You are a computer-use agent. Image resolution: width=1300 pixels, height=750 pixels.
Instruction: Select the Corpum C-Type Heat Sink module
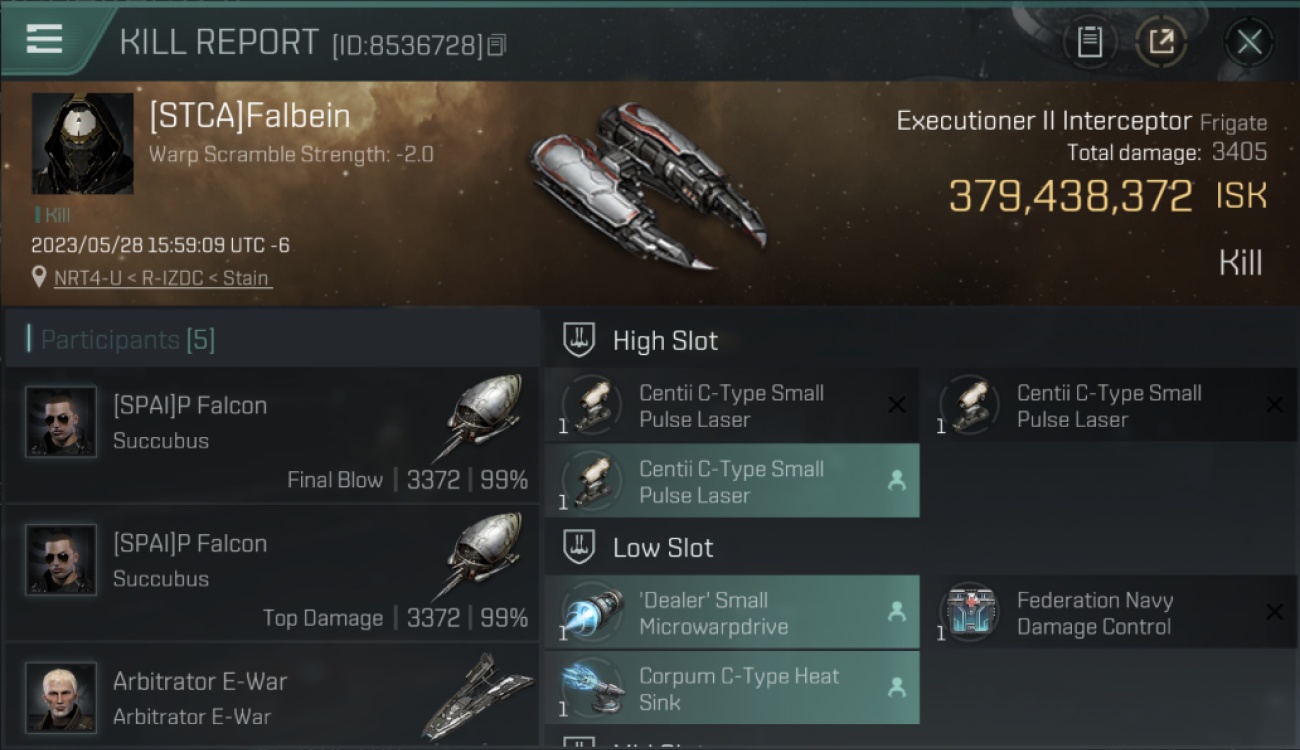point(732,688)
